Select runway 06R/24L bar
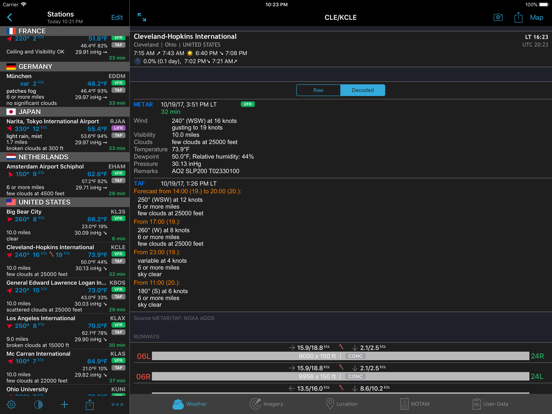Image resolution: width=552 pixels, height=414 pixels. pyautogui.click(x=340, y=376)
